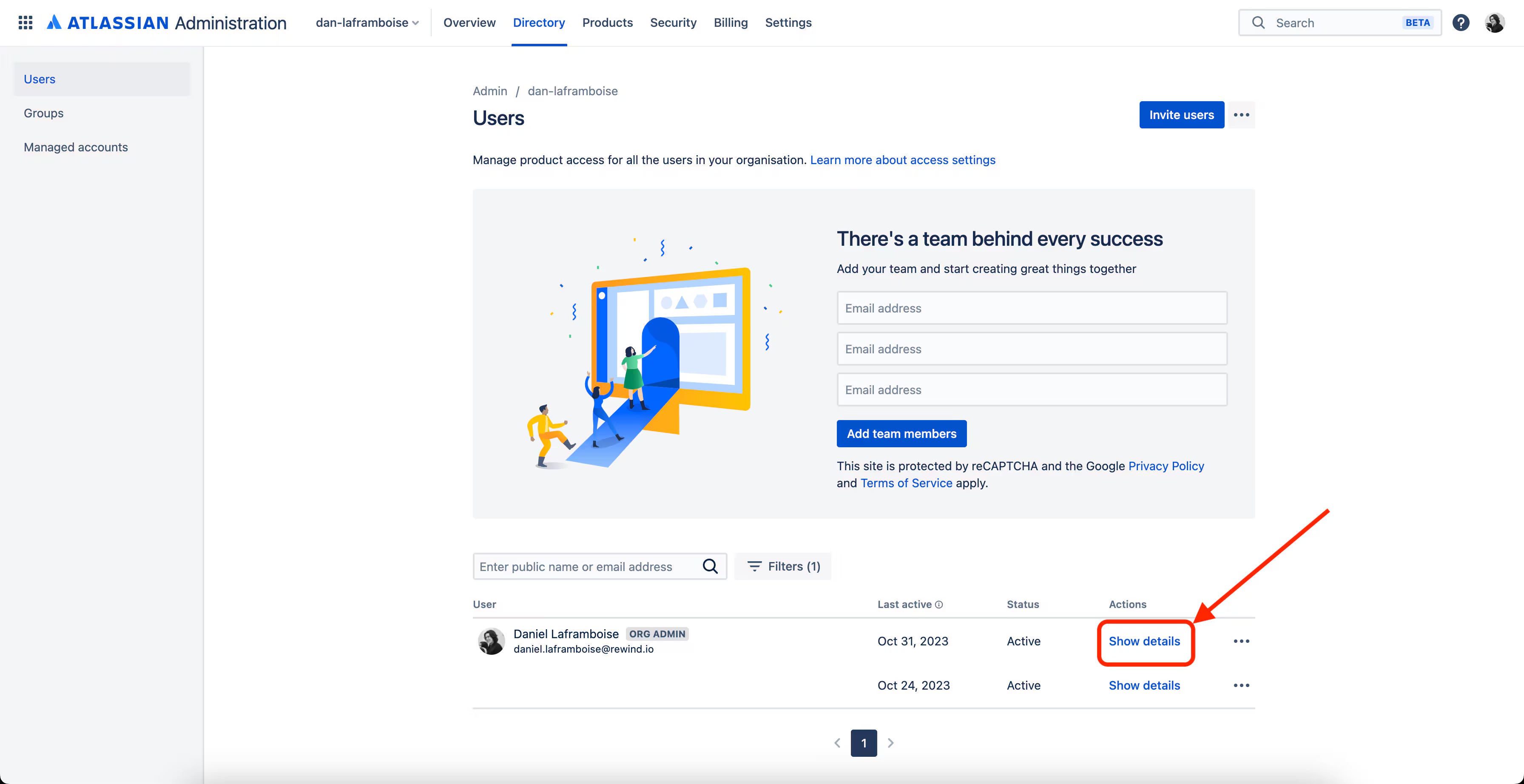This screenshot has width=1524, height=784.
Task: Show details for the Oct 24, 2023 user
Action: (1144, 685)
